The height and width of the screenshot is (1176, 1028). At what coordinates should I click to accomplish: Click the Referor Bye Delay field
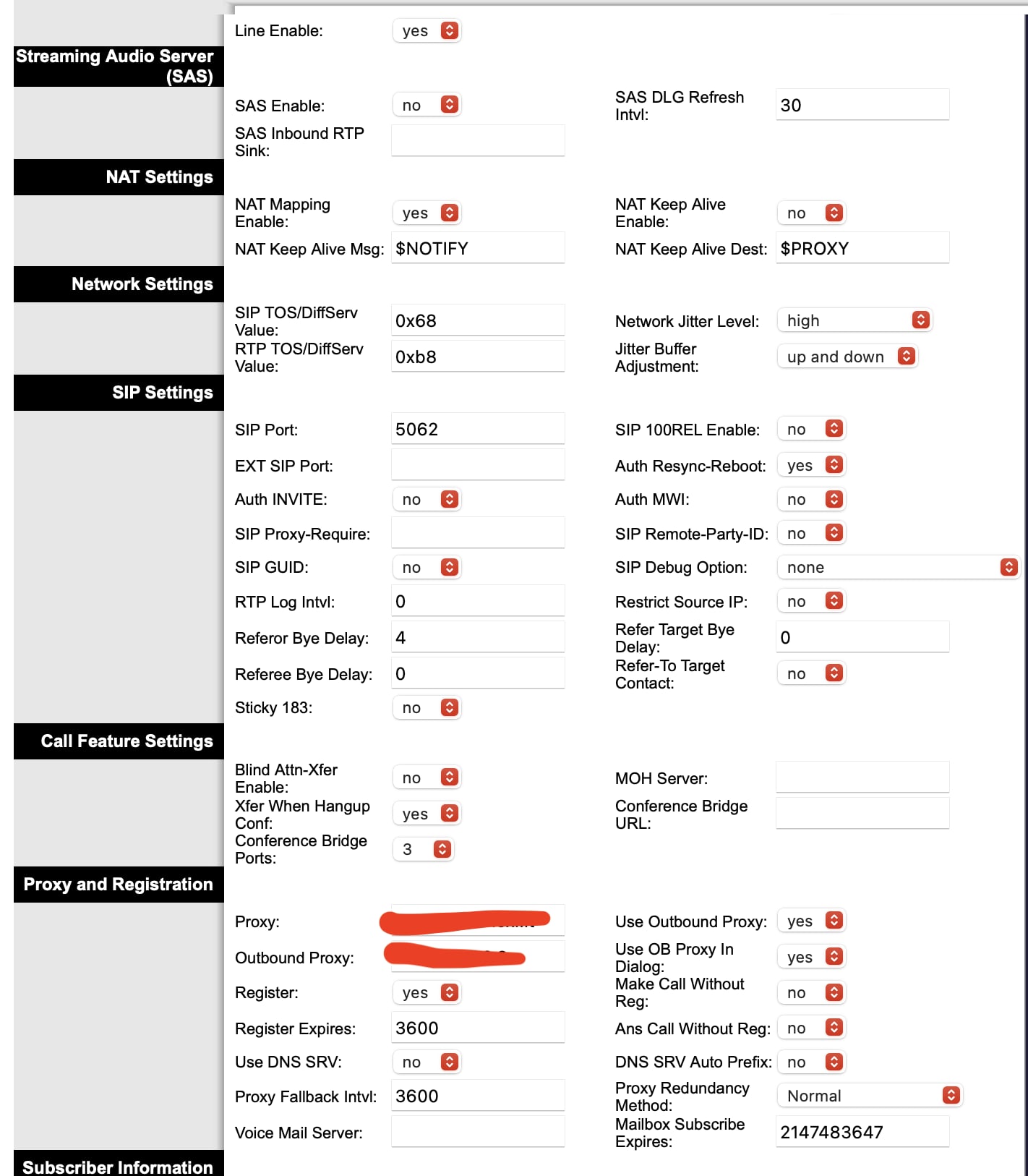click(x=477, y=637)
